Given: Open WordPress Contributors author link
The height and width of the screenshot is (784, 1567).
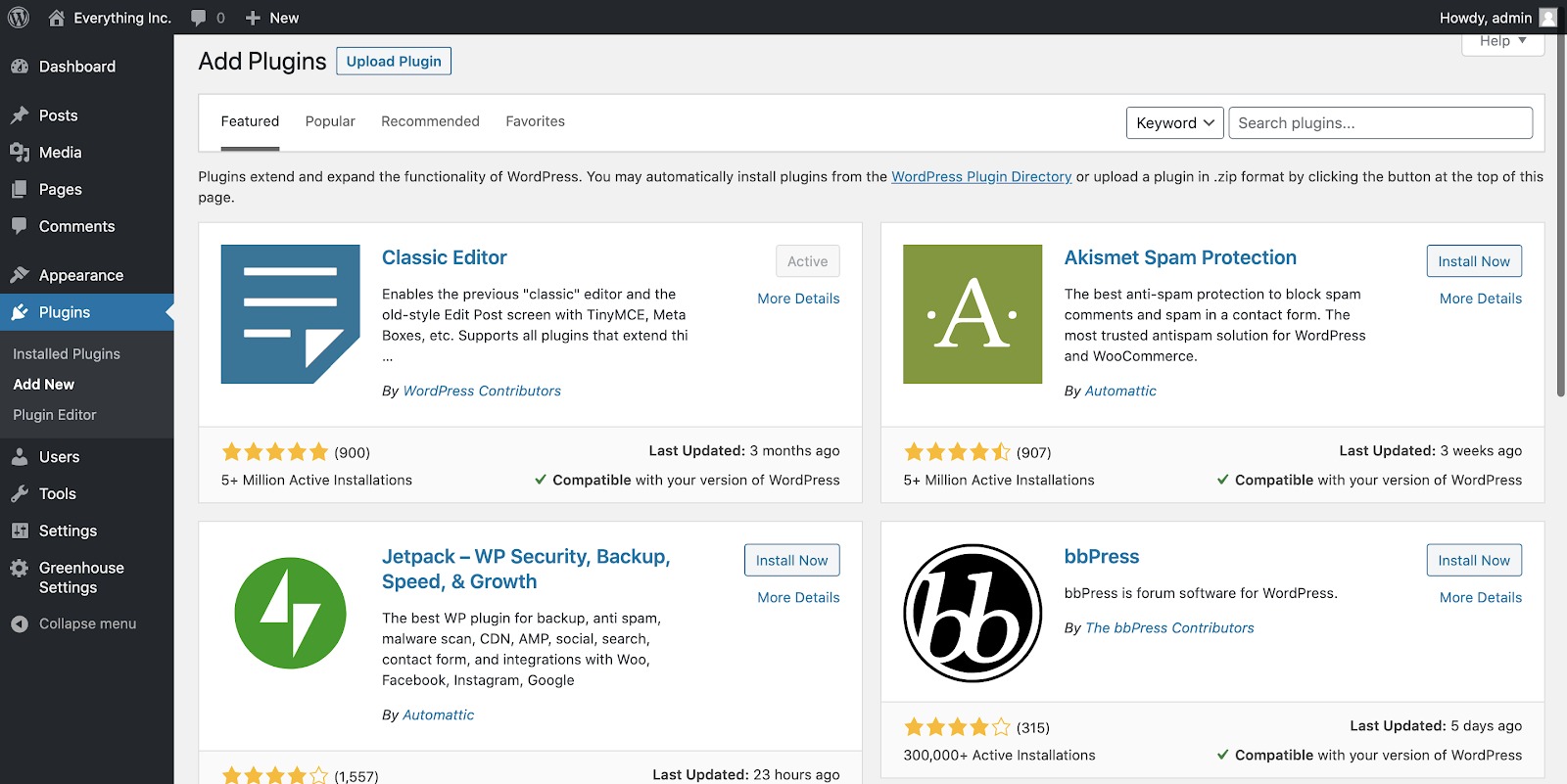Looking at the screenshot, I should (x=482, y=392).
